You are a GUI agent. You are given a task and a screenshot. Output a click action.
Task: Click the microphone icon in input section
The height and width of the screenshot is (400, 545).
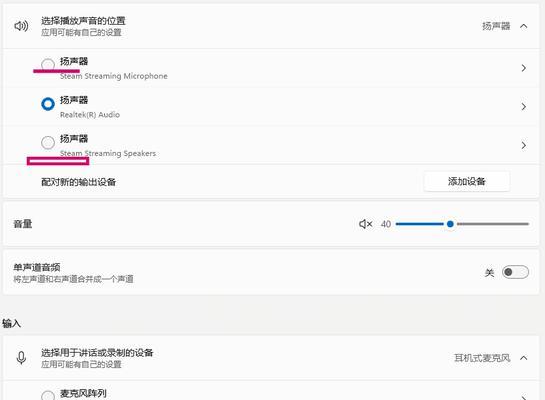point(21,358)
